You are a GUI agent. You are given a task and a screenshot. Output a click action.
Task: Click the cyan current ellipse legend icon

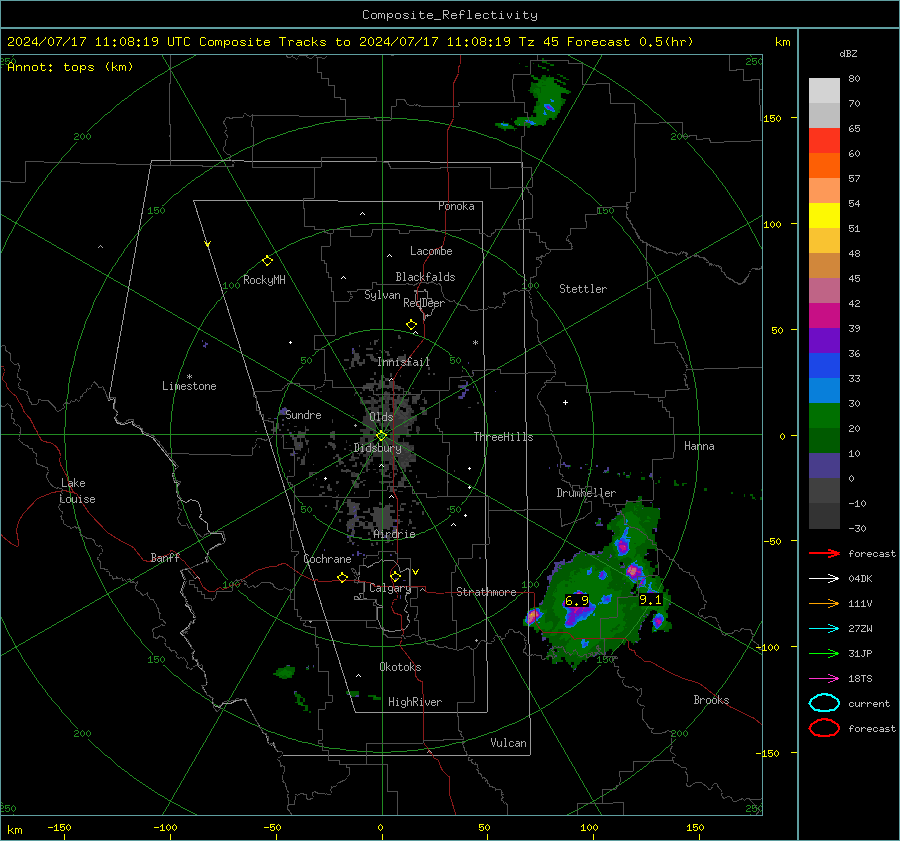pos(824,703)
